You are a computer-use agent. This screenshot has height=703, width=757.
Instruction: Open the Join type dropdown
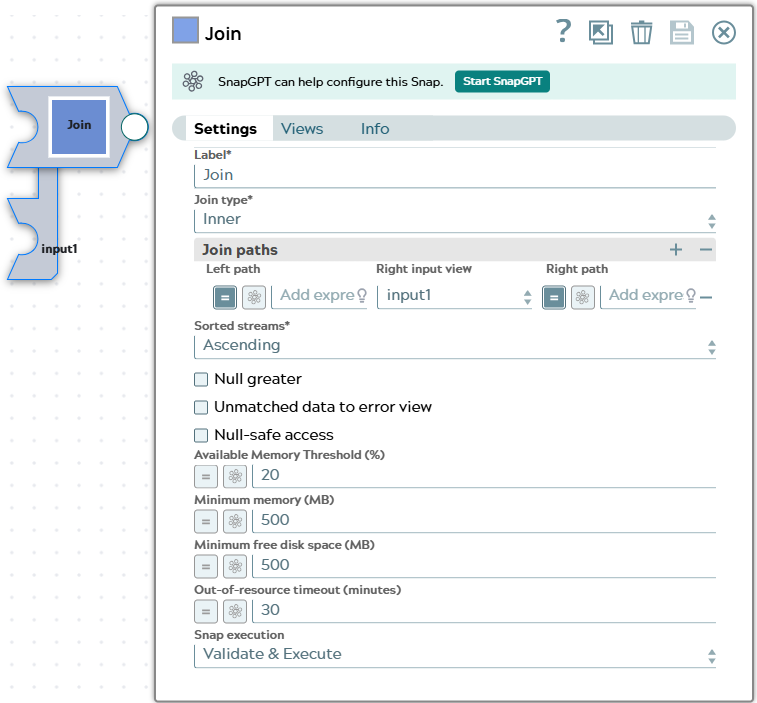click(455, 220)
